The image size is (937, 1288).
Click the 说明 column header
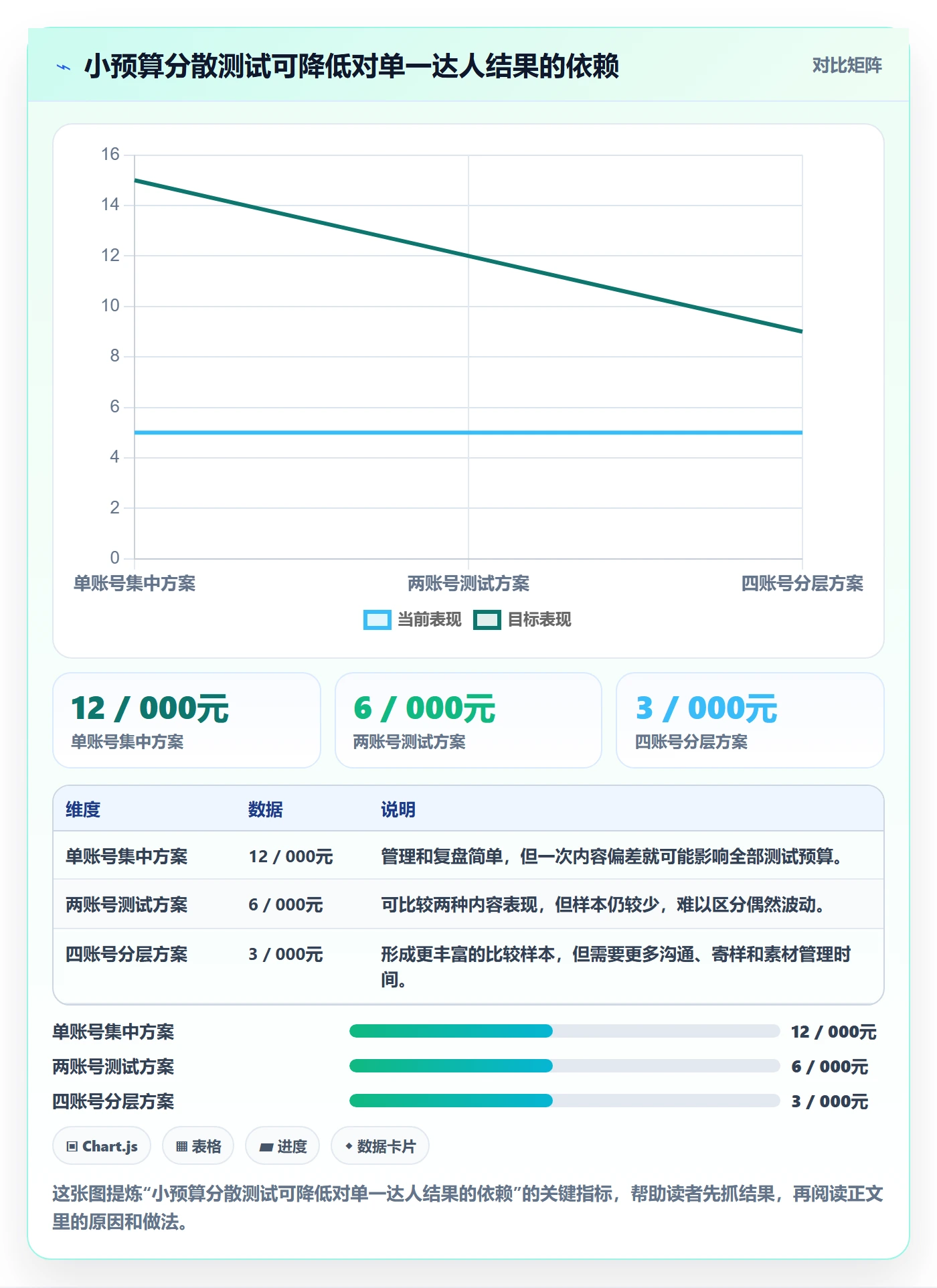click(398, 809)
